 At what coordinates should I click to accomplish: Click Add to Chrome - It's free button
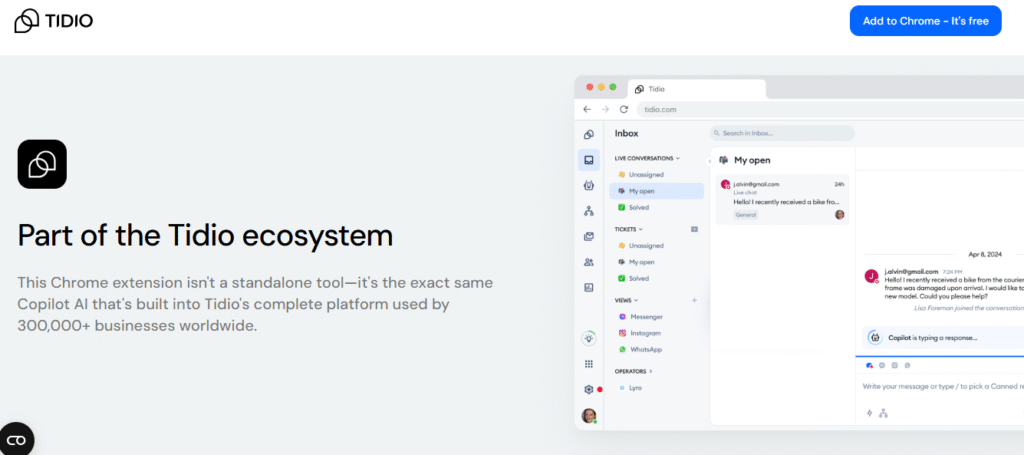(x=925, y=21)
